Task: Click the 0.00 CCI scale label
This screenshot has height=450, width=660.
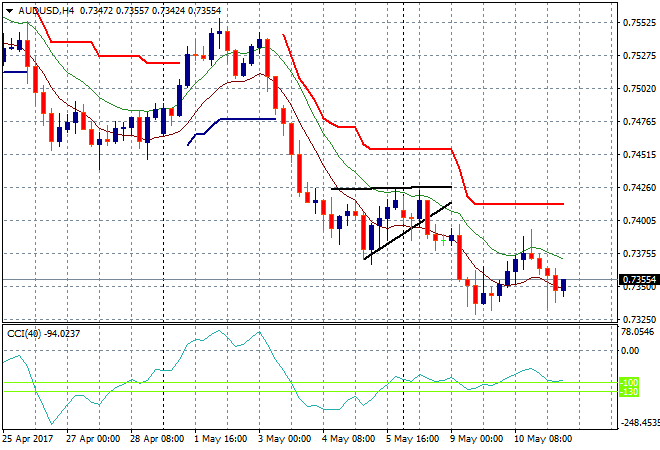Action: click(630, 351)
